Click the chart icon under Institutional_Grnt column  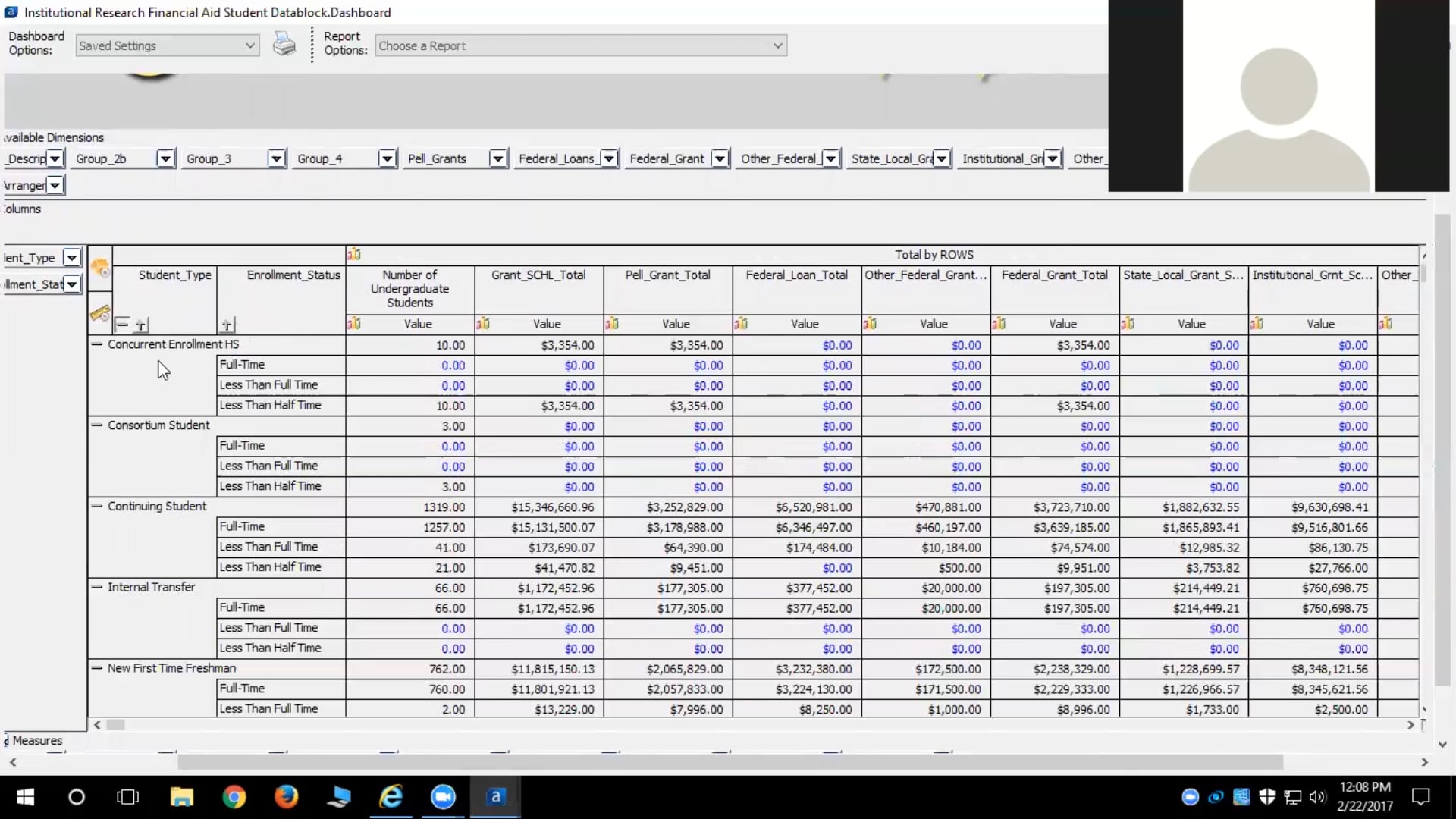coord(1257,324)
